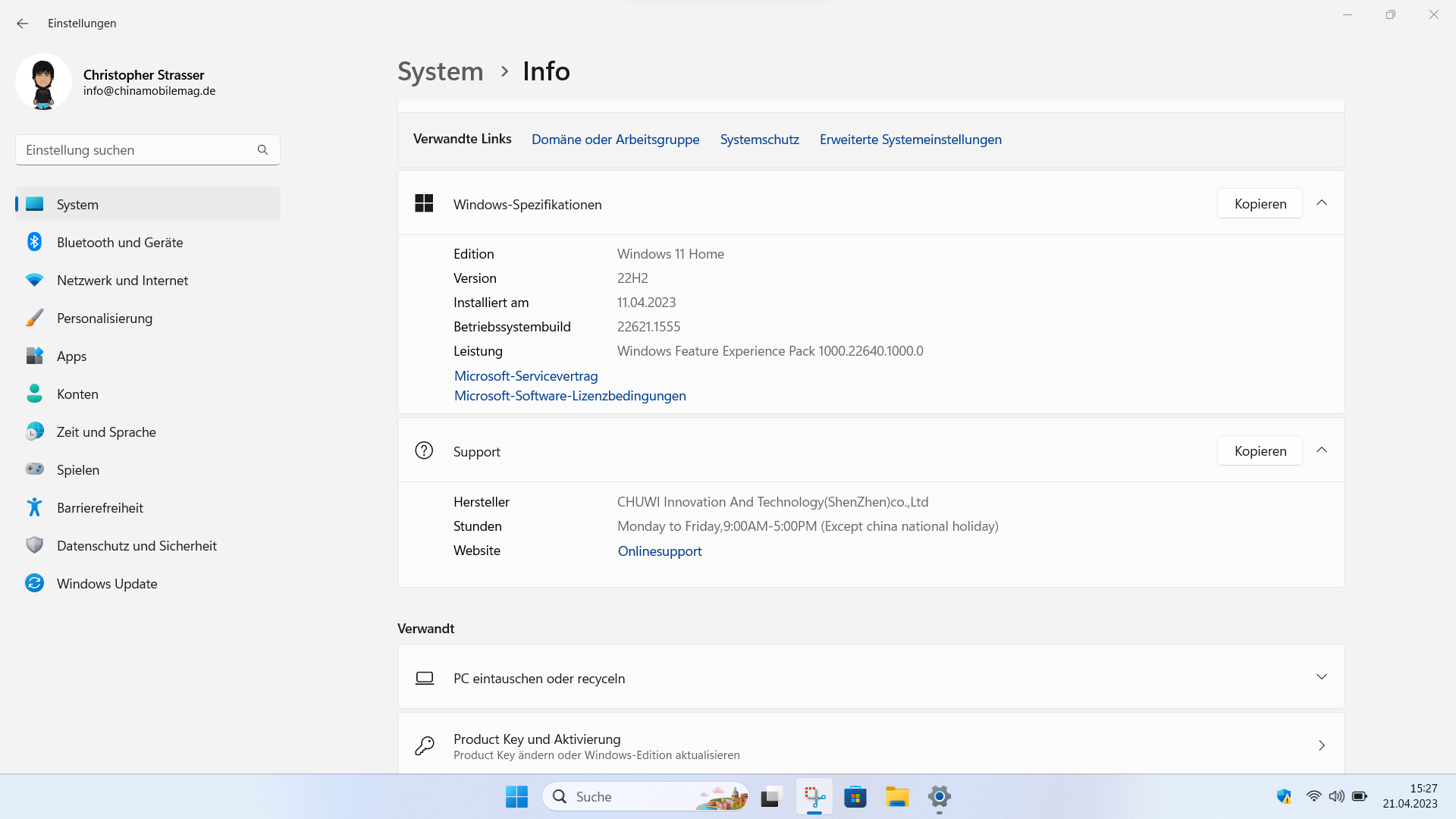Viewport: 1456px width, 819px height.
Task: Open File Explorer from the taskbar
Action: tap(897, 797)
